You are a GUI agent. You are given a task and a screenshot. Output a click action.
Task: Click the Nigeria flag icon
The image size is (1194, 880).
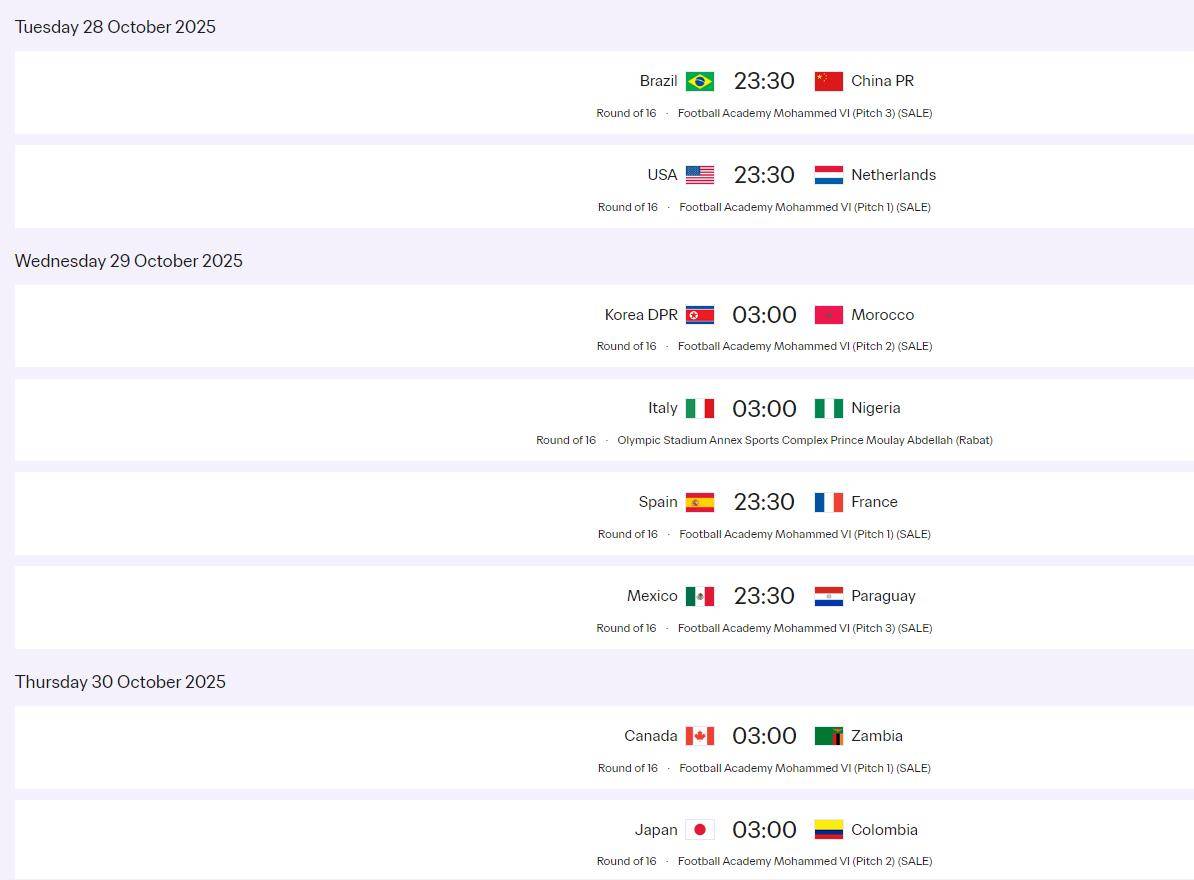[x=828, y=408]
